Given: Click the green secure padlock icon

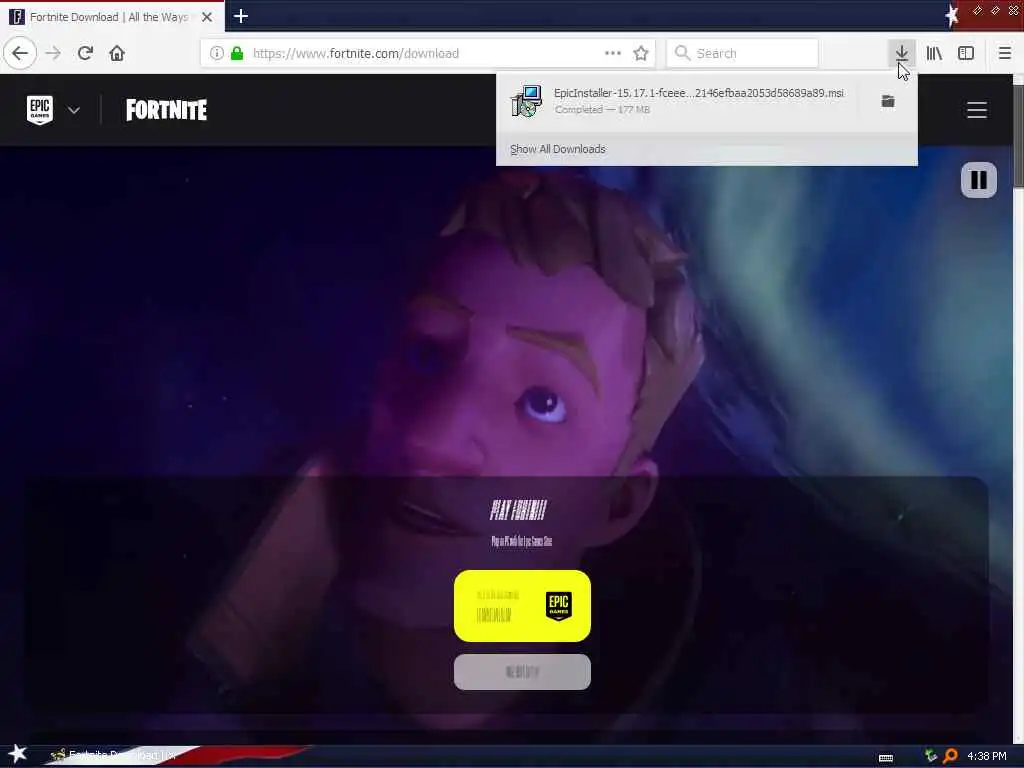Looking at the screenshot, I should [x=237, y=53].
